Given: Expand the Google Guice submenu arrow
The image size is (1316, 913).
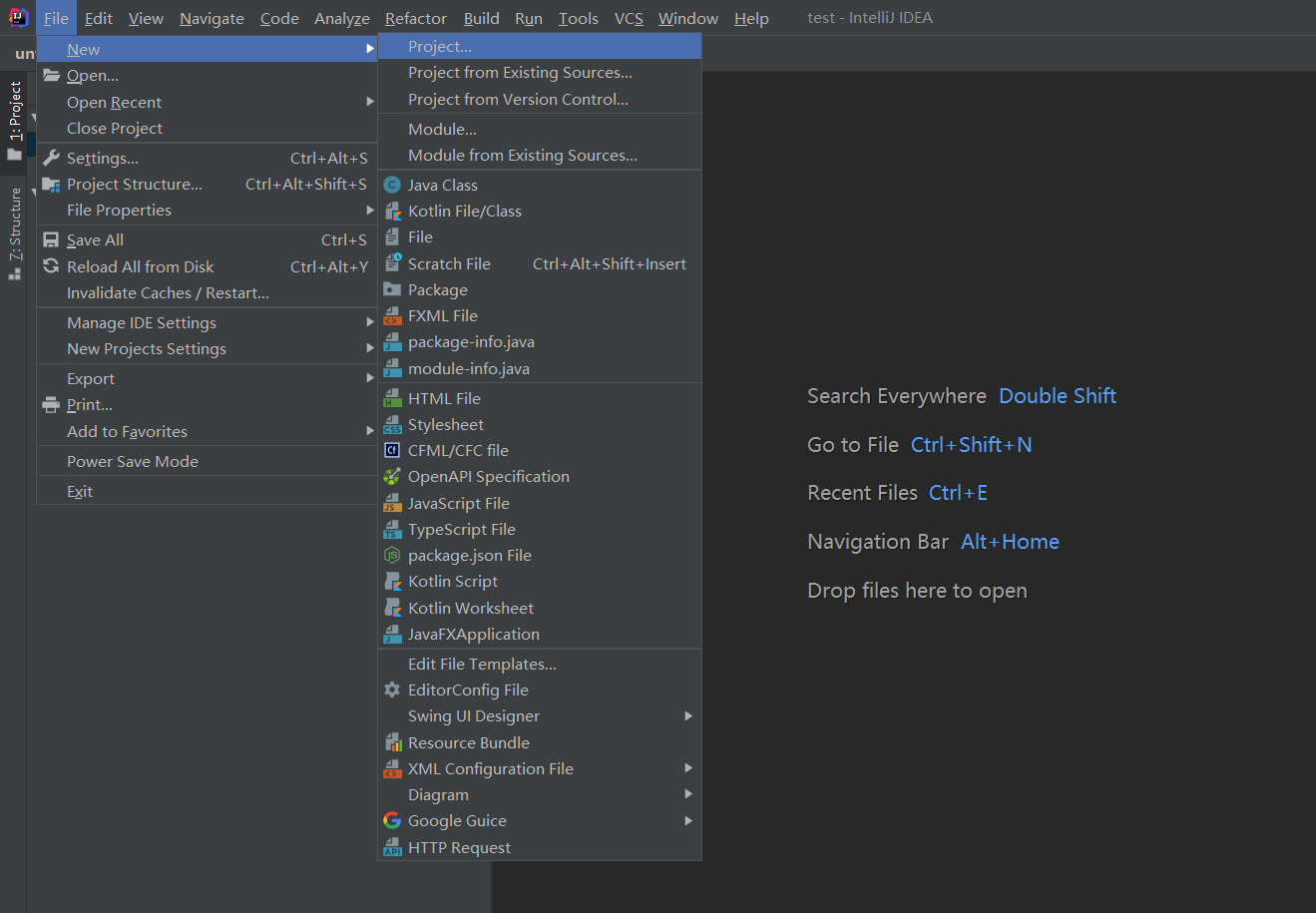Looking at the screenshot, I should [688, 821].
